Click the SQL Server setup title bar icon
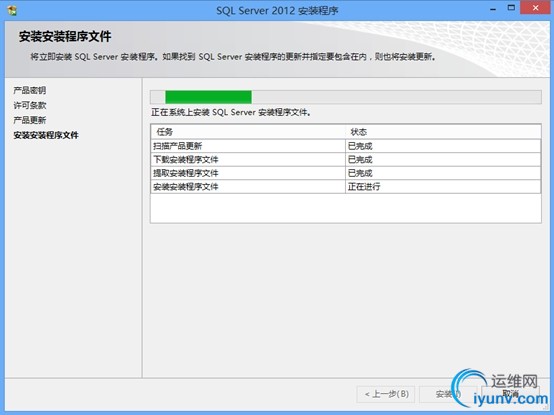 (12, 10)
